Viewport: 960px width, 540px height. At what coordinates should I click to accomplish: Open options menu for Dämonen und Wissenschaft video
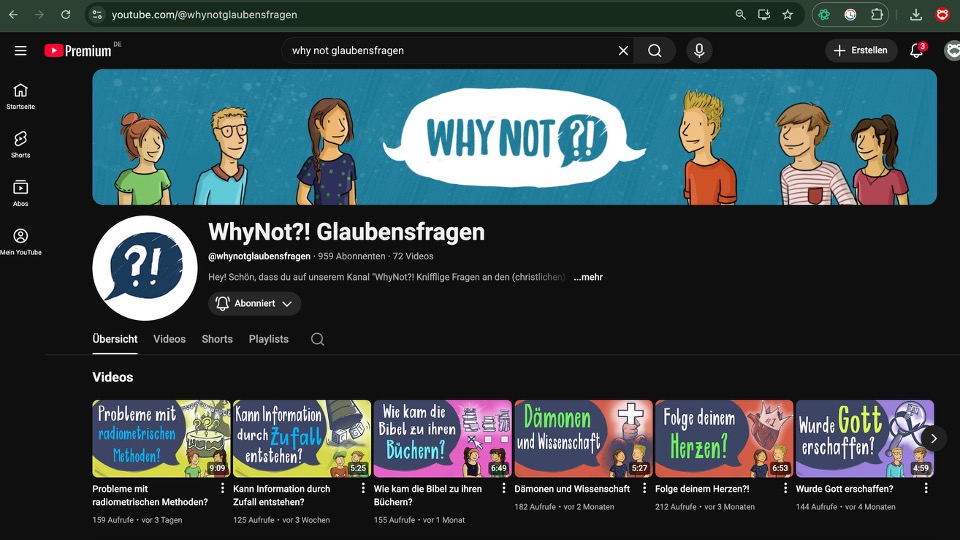pos(644,488)
